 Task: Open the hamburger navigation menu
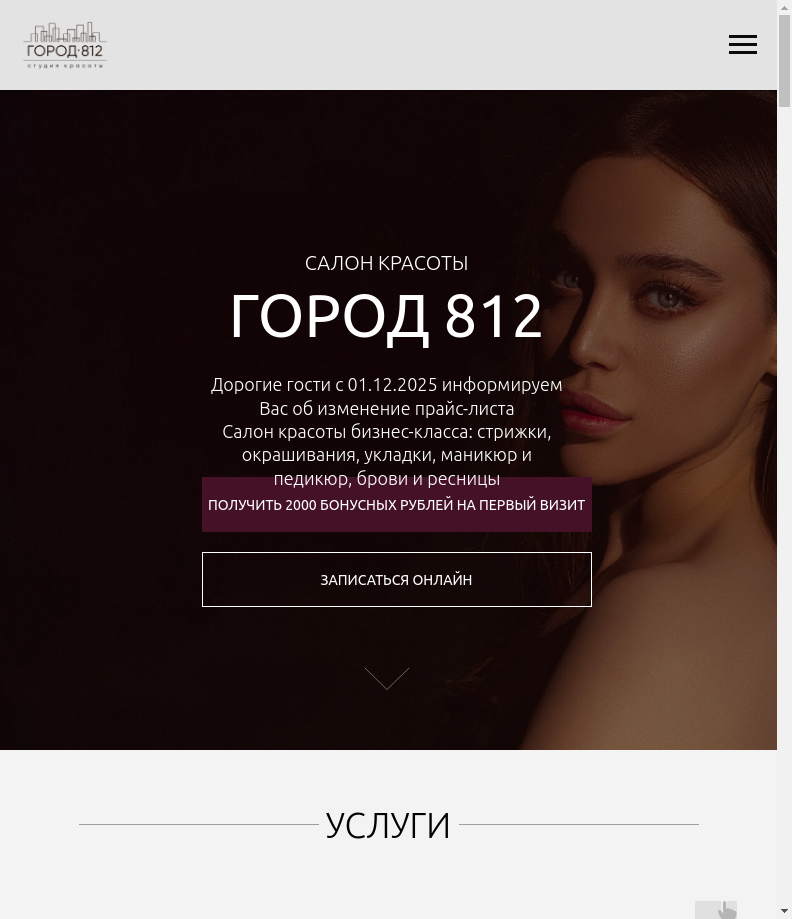743,45
